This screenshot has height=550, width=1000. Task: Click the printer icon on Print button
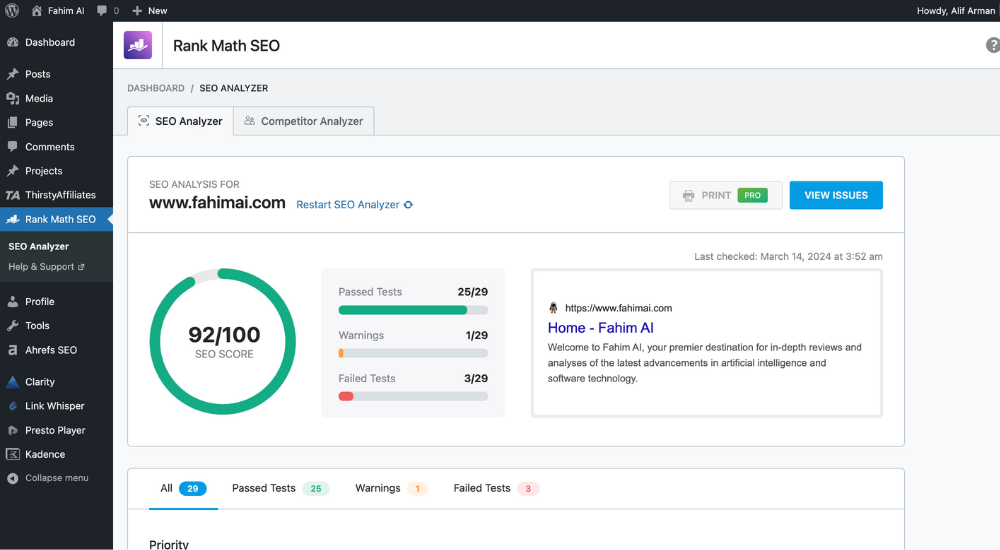pos(688,196)
